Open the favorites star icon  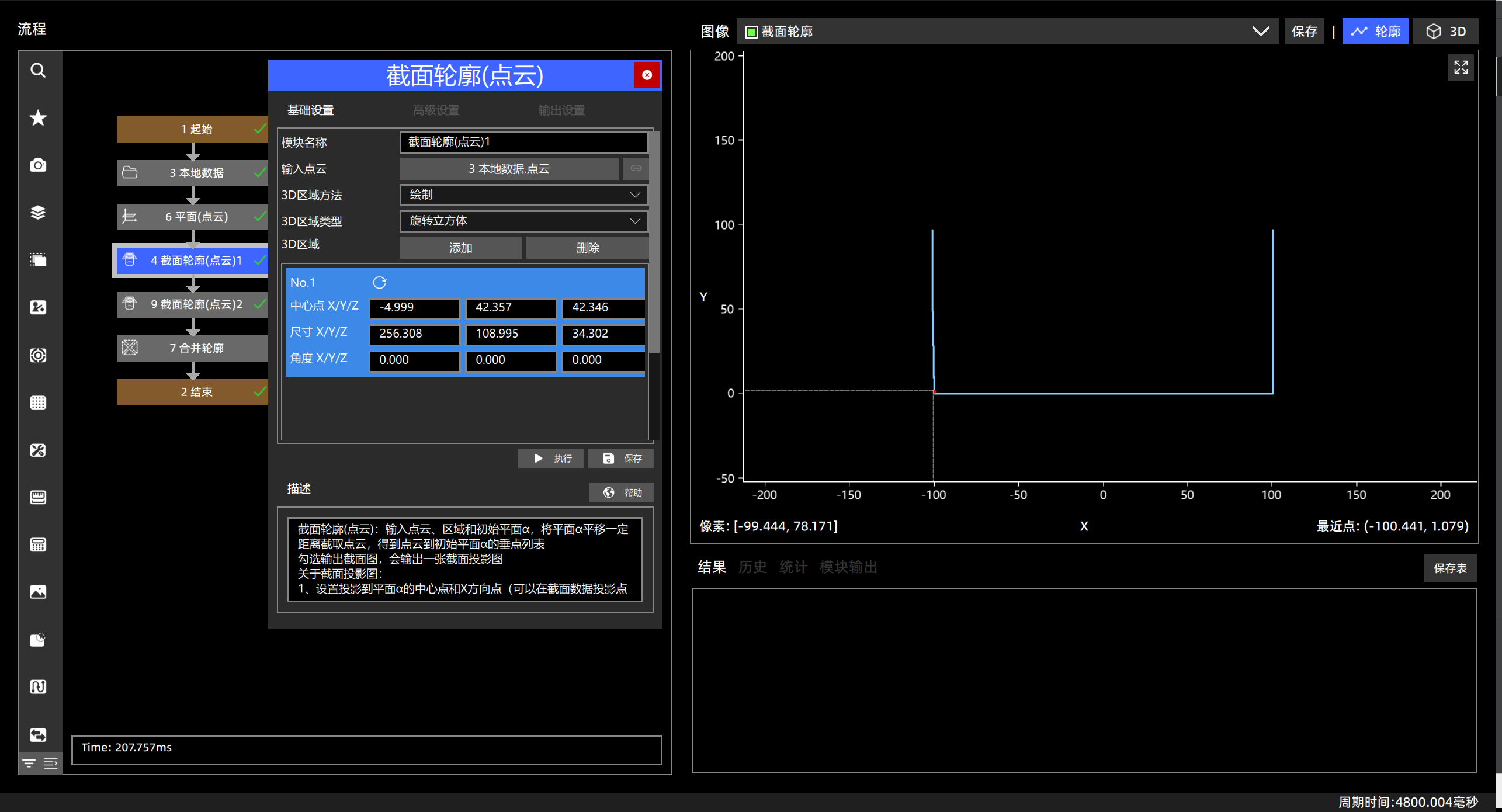pyautogui.click(x=38, y=118)
